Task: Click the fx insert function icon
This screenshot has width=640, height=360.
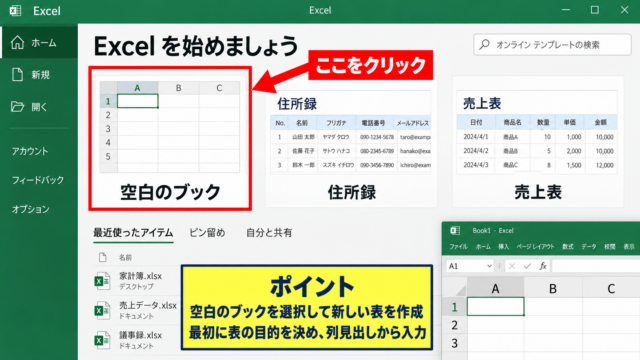Action: (x=543, y=266)
